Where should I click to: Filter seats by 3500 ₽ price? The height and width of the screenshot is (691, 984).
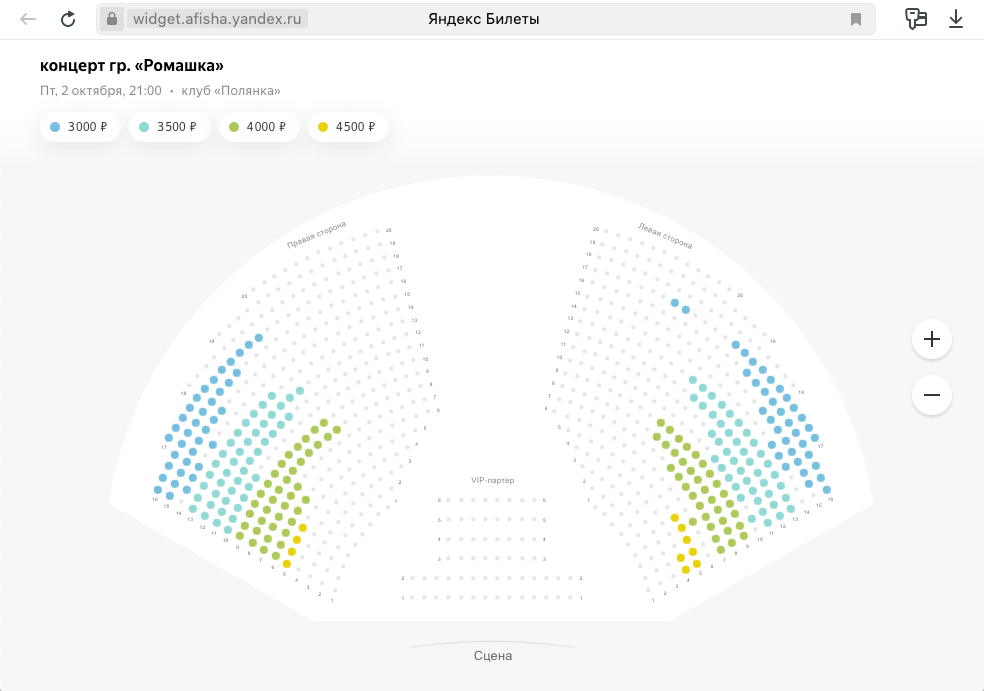click(169, 127)
